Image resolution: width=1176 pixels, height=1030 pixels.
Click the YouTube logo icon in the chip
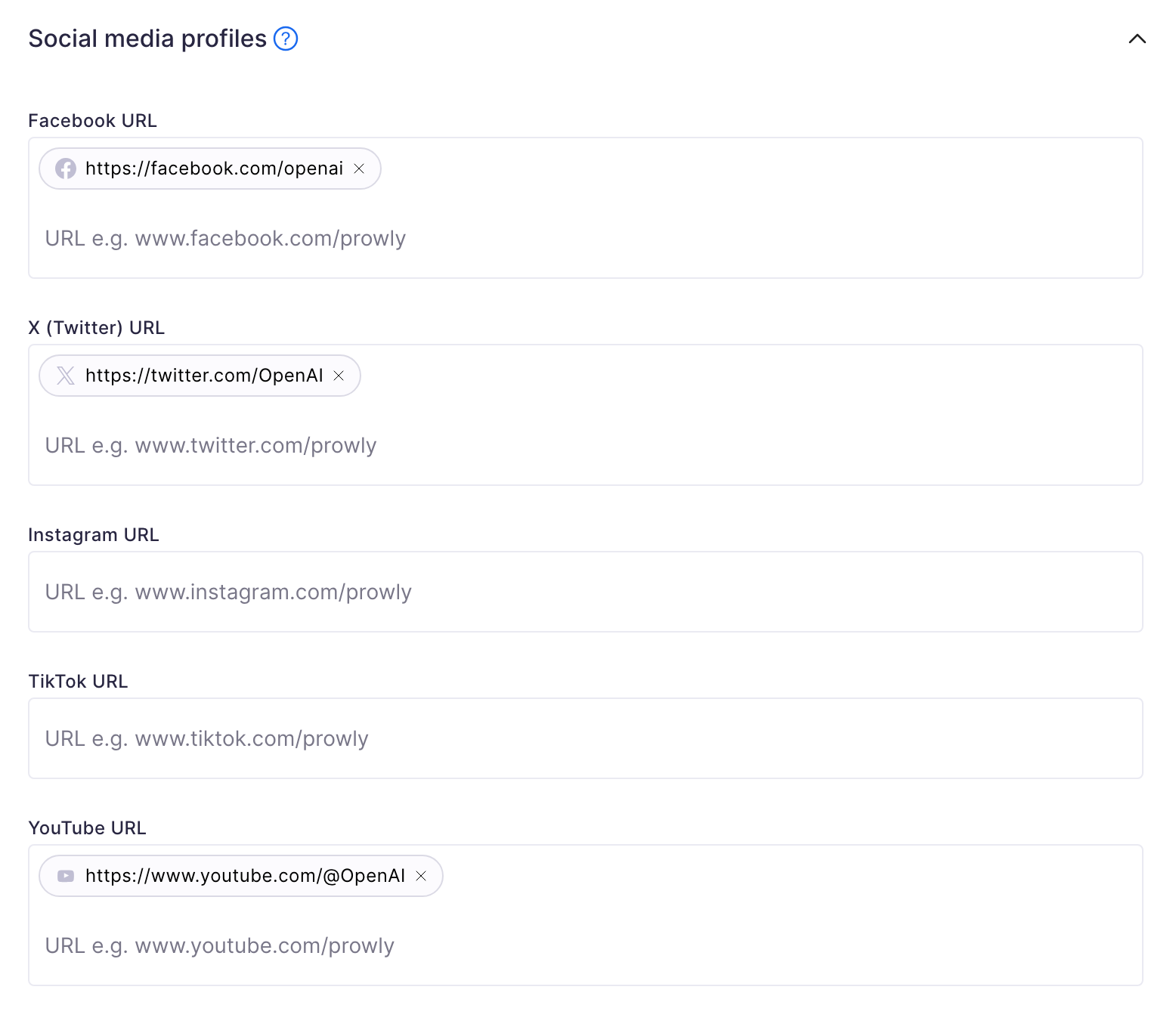pyautogui.click(x=65, y=876)
